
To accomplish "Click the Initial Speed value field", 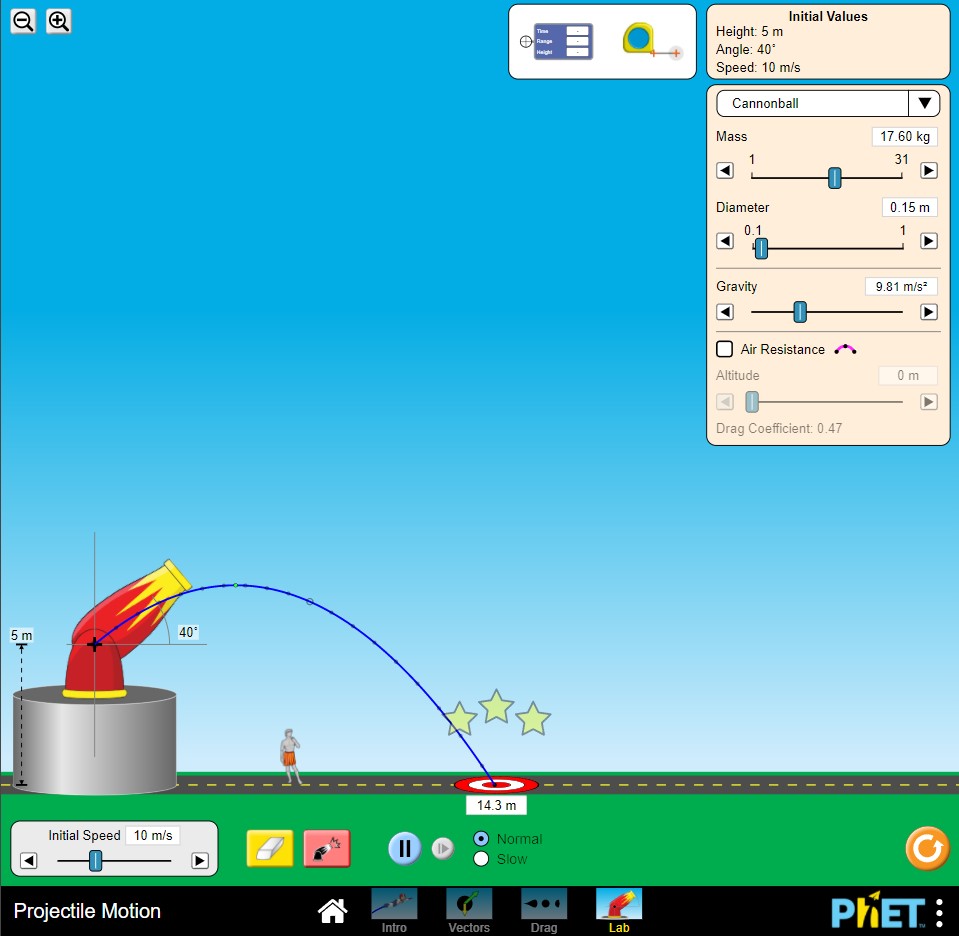I will pos(152,835).
